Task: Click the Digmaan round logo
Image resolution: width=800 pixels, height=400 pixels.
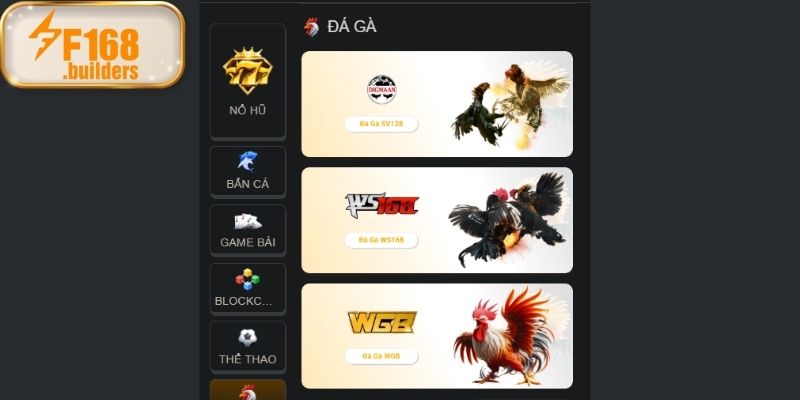Action: (382, 89)
